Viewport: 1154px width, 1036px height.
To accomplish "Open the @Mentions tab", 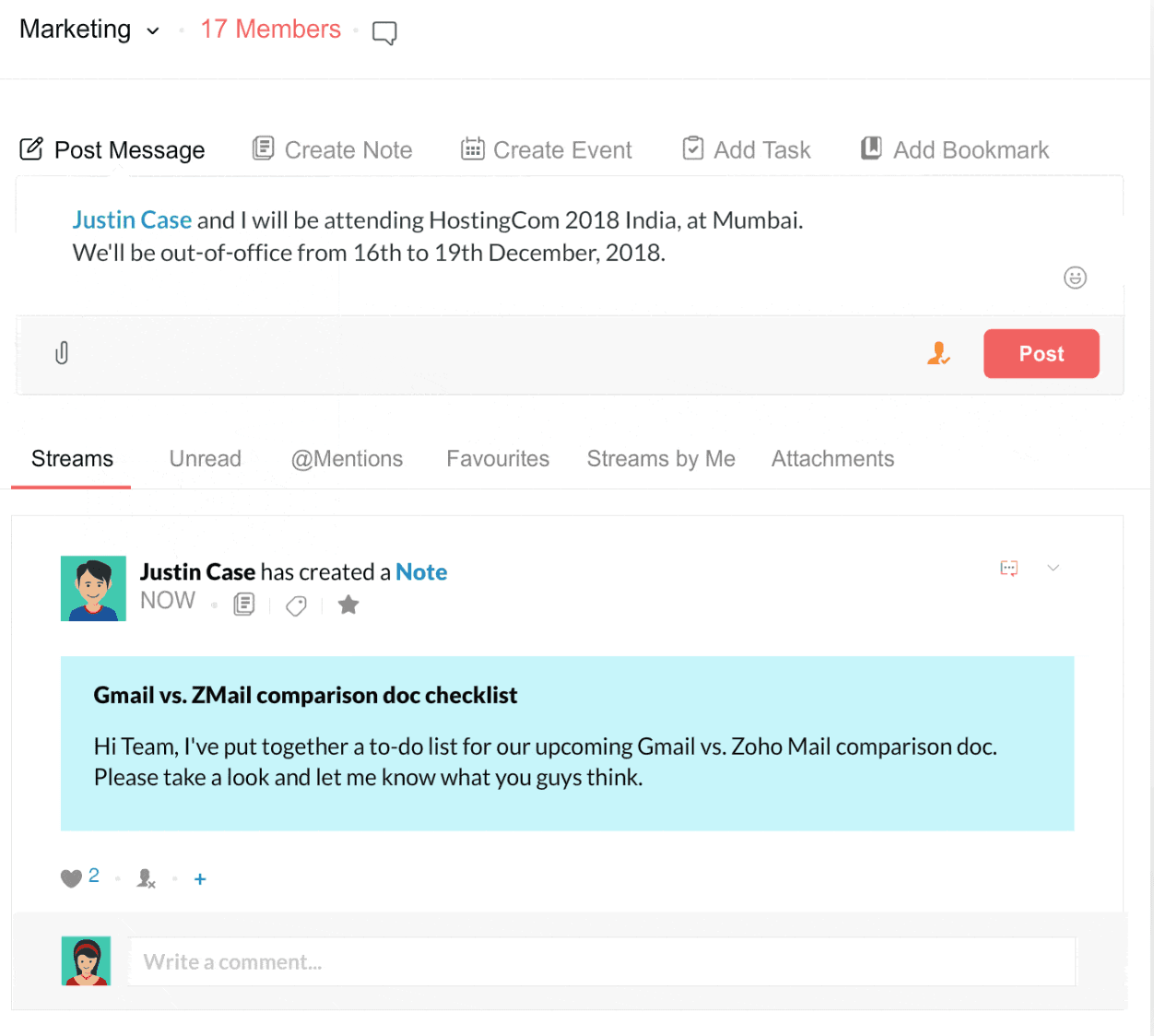I will tap(347, 458).
